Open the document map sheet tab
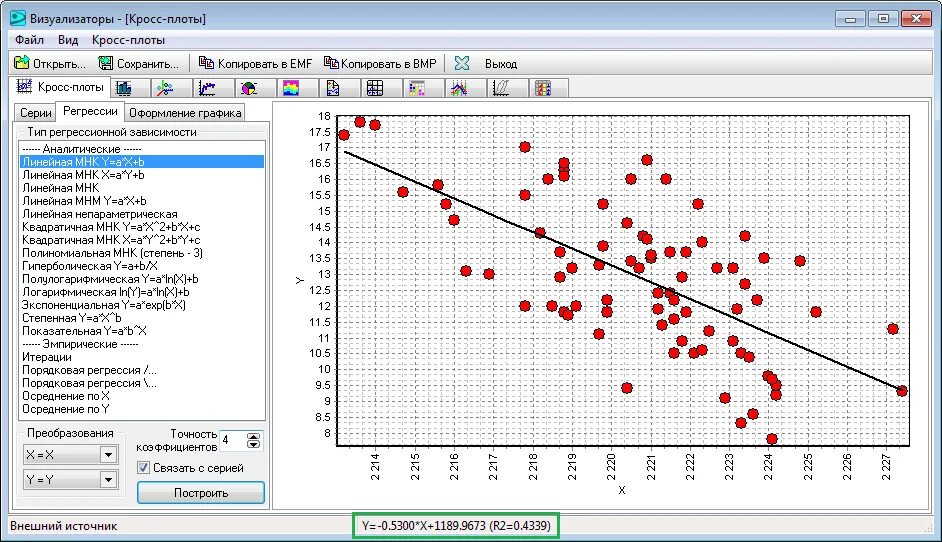 (x=333, y=88)
